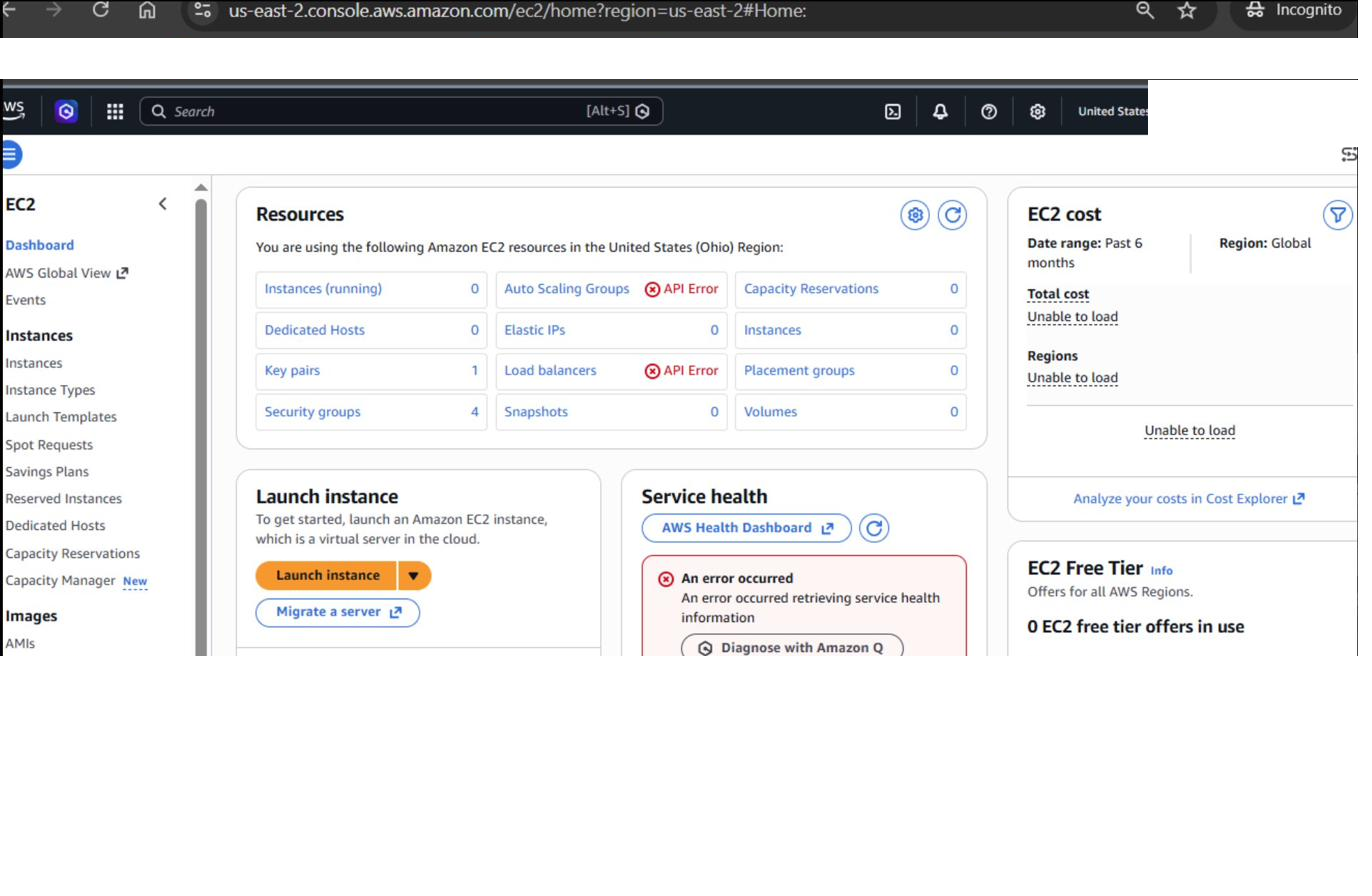The width and height of the screenshot is (1372, 896).
Task: Bookmark this page with the star icon
Action: coord(1187,11)
